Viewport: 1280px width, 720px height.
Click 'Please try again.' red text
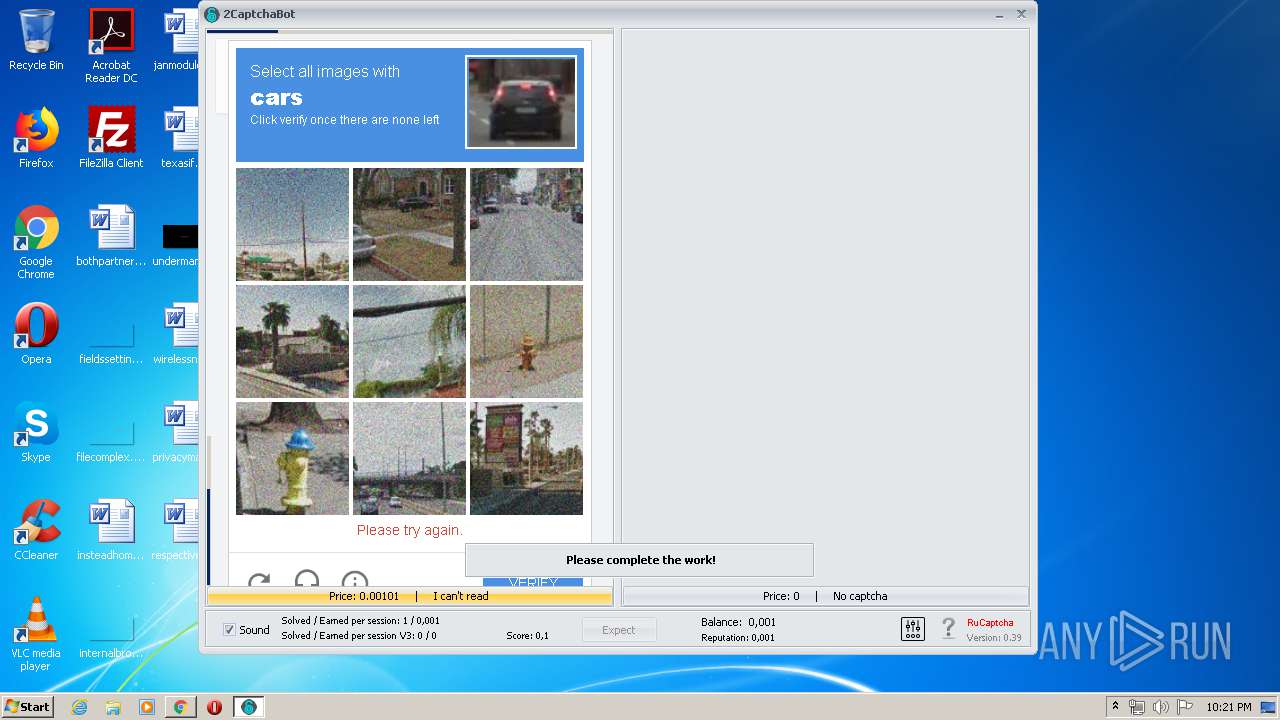pos(410,530)
